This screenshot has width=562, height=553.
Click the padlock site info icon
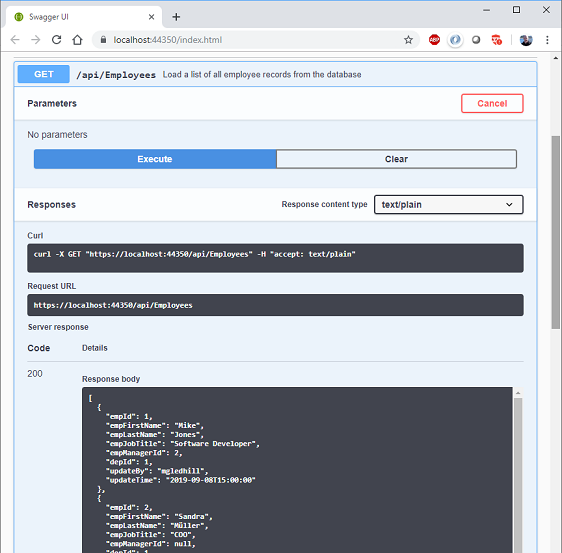103,40
